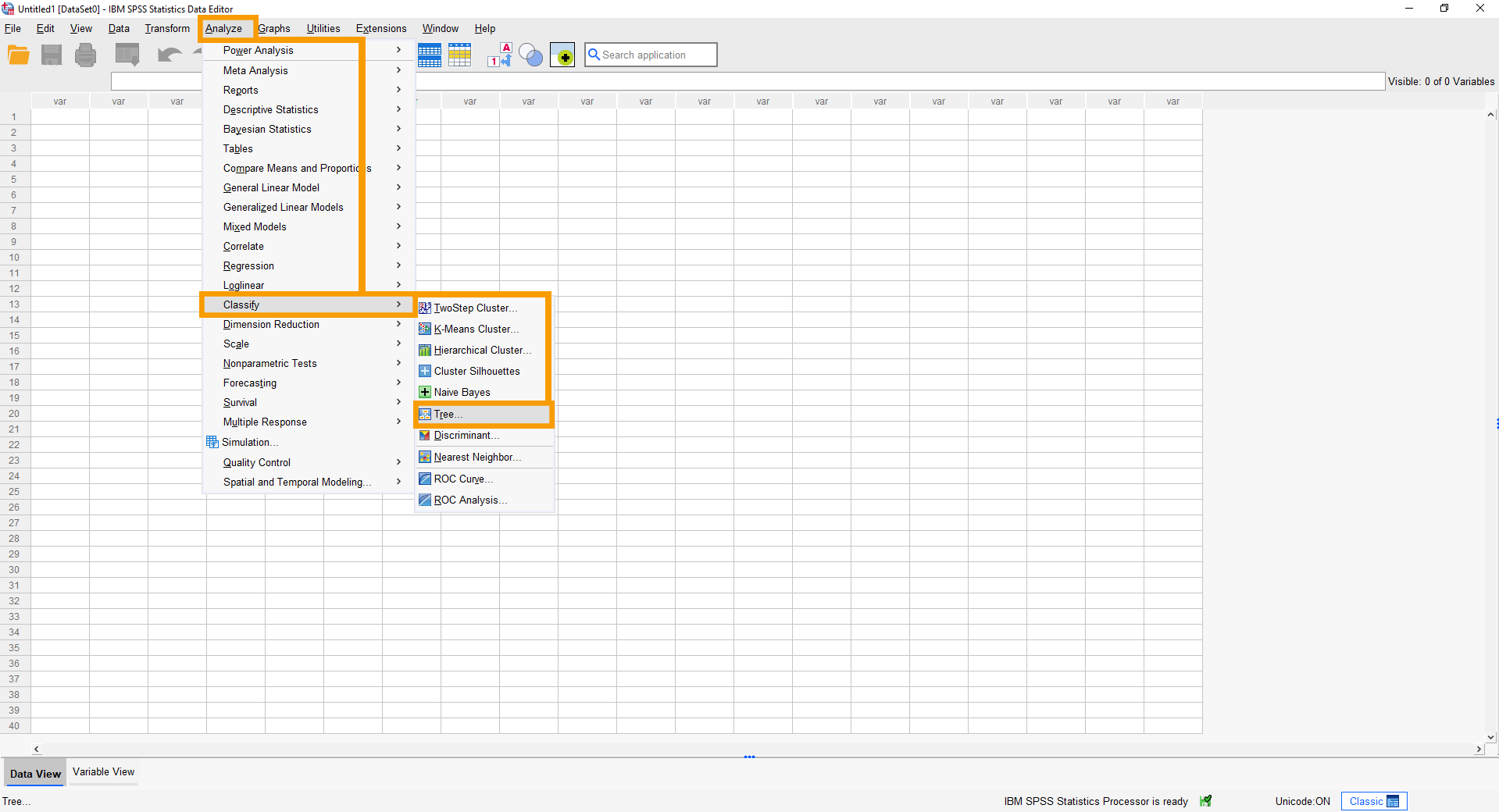
Task: Click the Meta Analysis menu text
Action: 255,70
